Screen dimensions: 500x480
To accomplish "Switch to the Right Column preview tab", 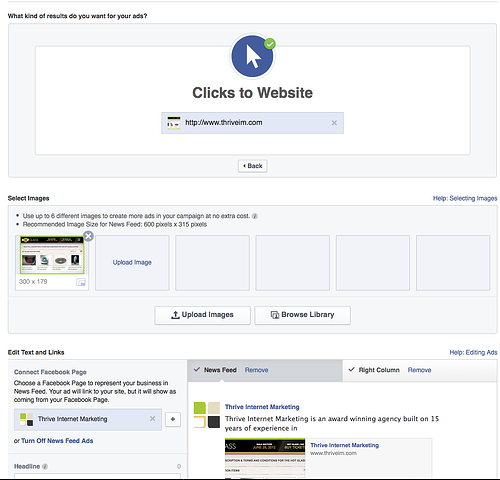I will click(x=379, y=370).
